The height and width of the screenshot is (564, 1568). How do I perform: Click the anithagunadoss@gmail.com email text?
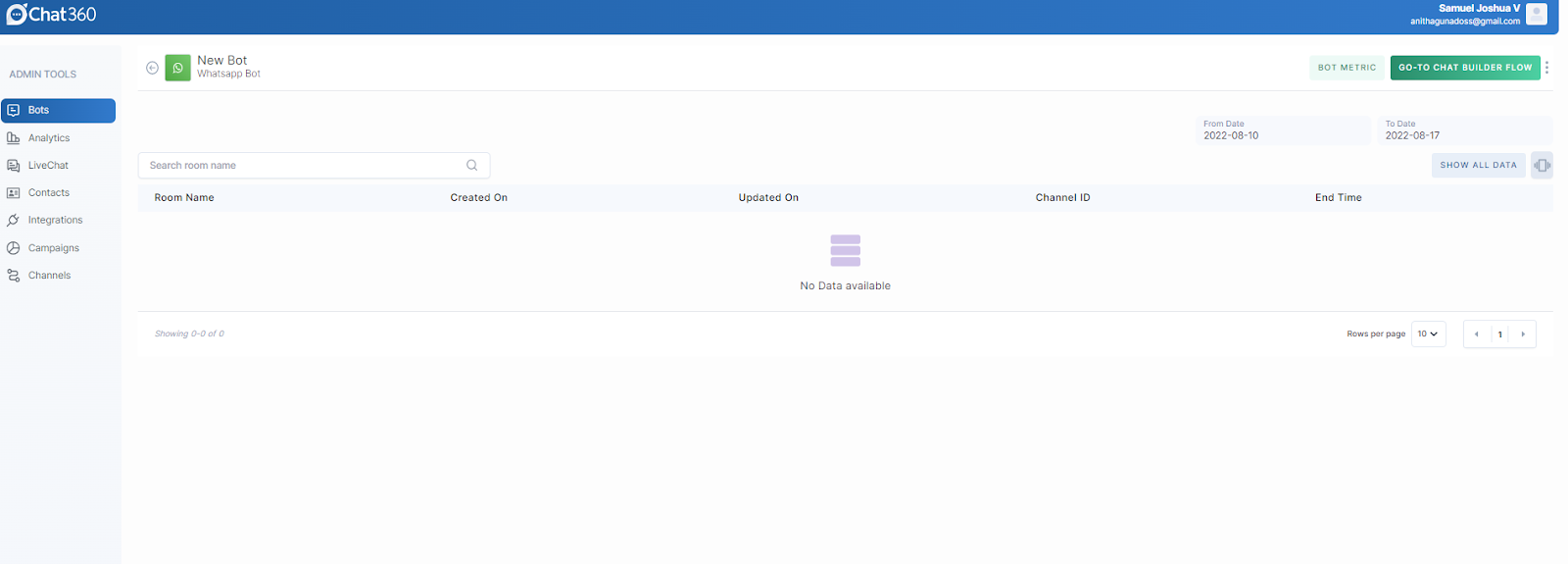click(1465, 22)
